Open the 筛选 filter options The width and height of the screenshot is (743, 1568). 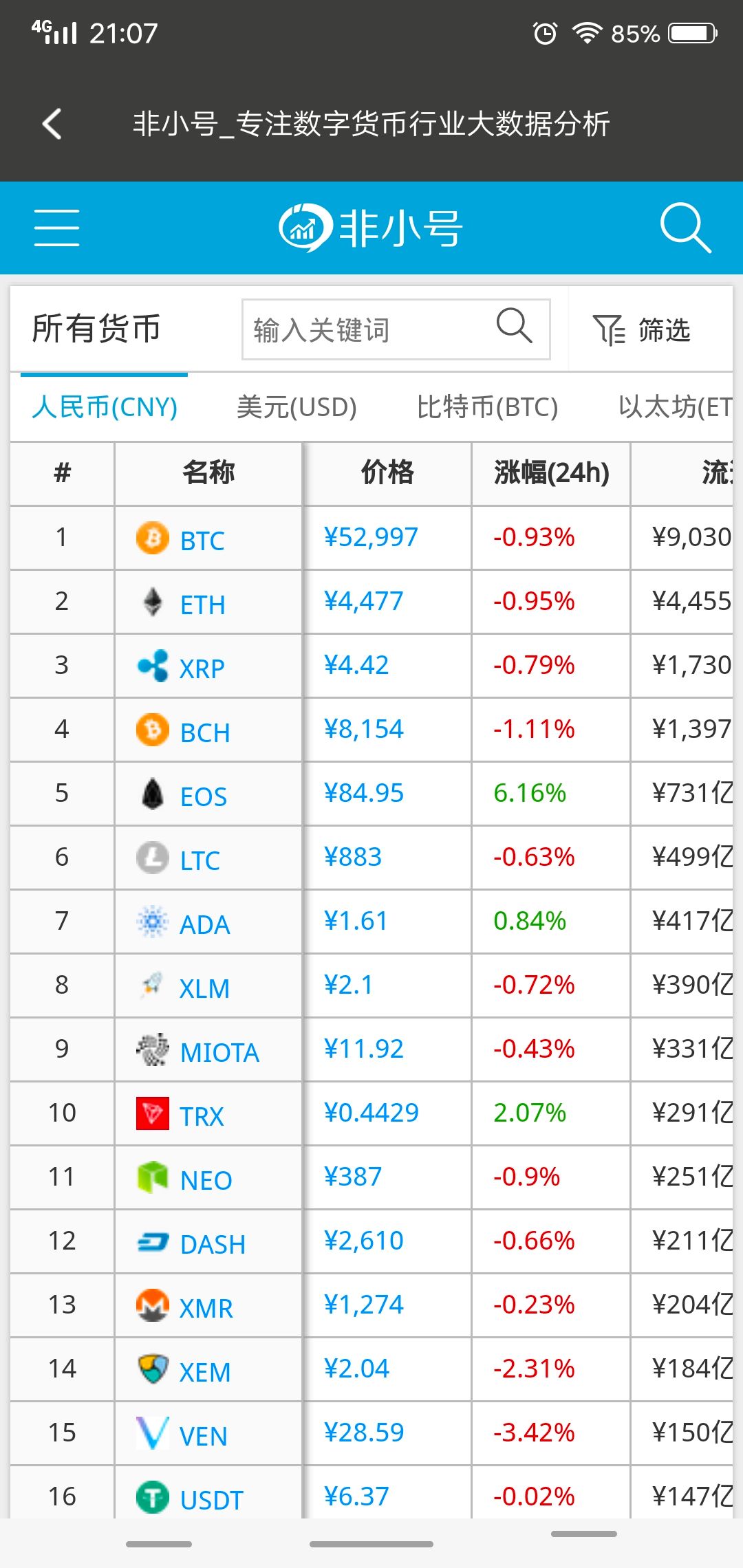point(641,330)
